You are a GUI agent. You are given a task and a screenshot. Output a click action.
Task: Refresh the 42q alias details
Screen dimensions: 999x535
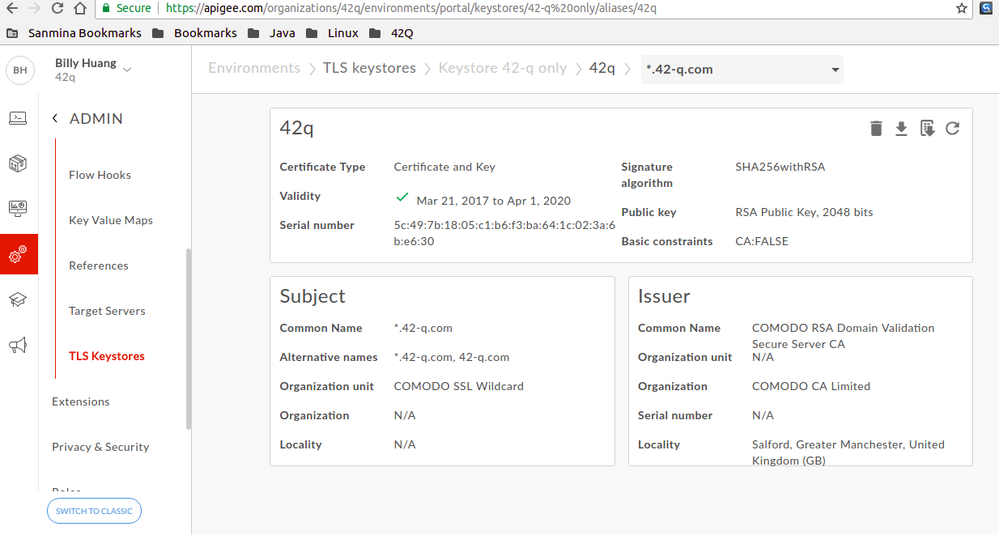(x=952, y=129)
